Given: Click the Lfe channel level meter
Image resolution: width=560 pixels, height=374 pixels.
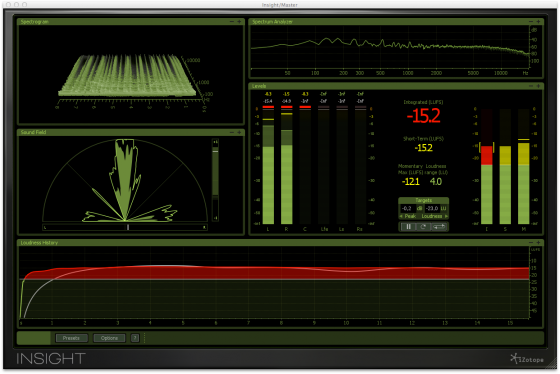Looking at the screenshot, I should 324,166.
